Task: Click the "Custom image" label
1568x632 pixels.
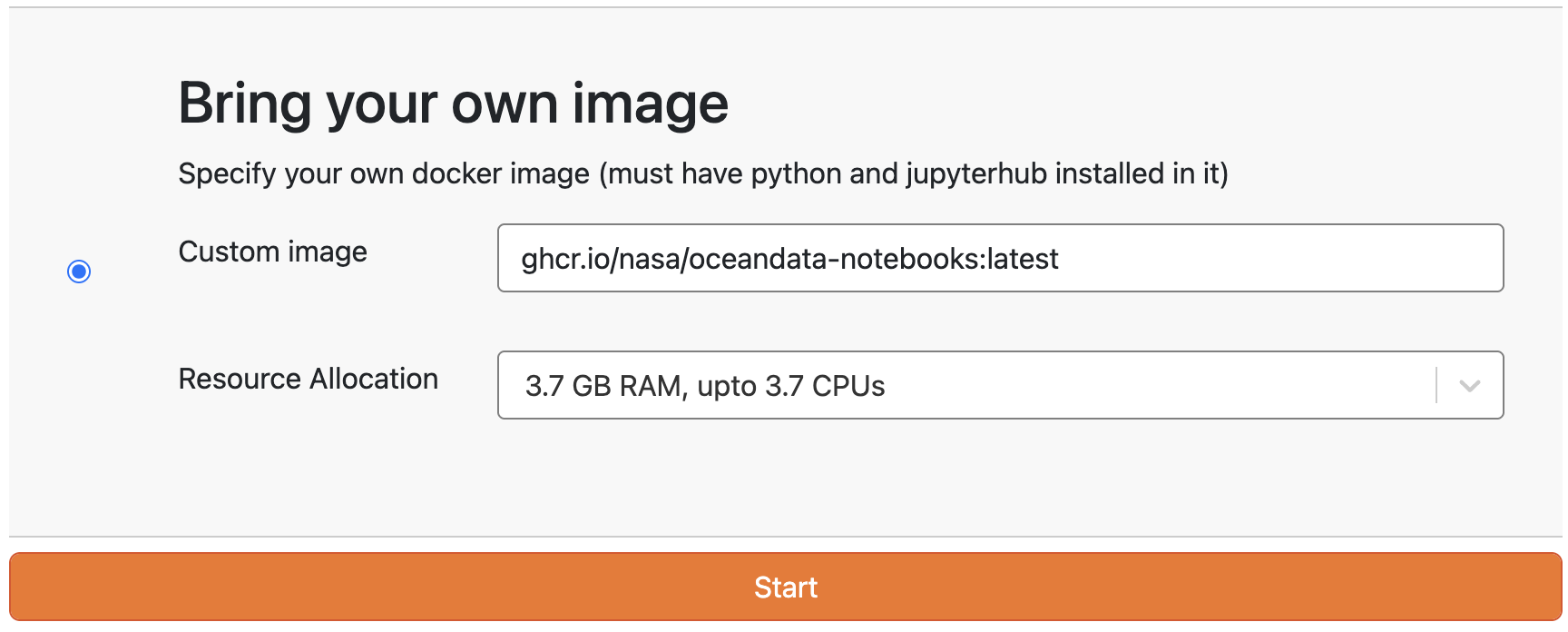Action: [272, 252]
